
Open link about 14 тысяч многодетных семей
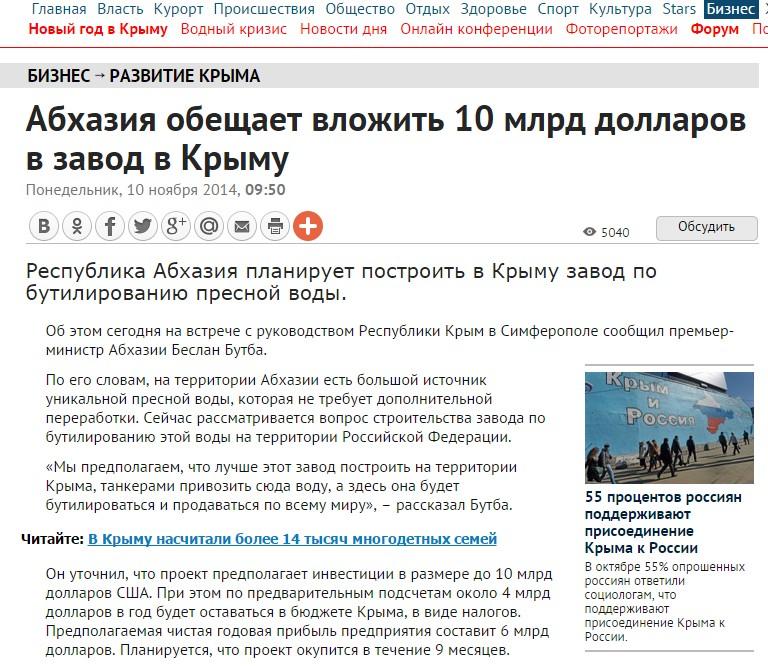[x=292, y=539]
